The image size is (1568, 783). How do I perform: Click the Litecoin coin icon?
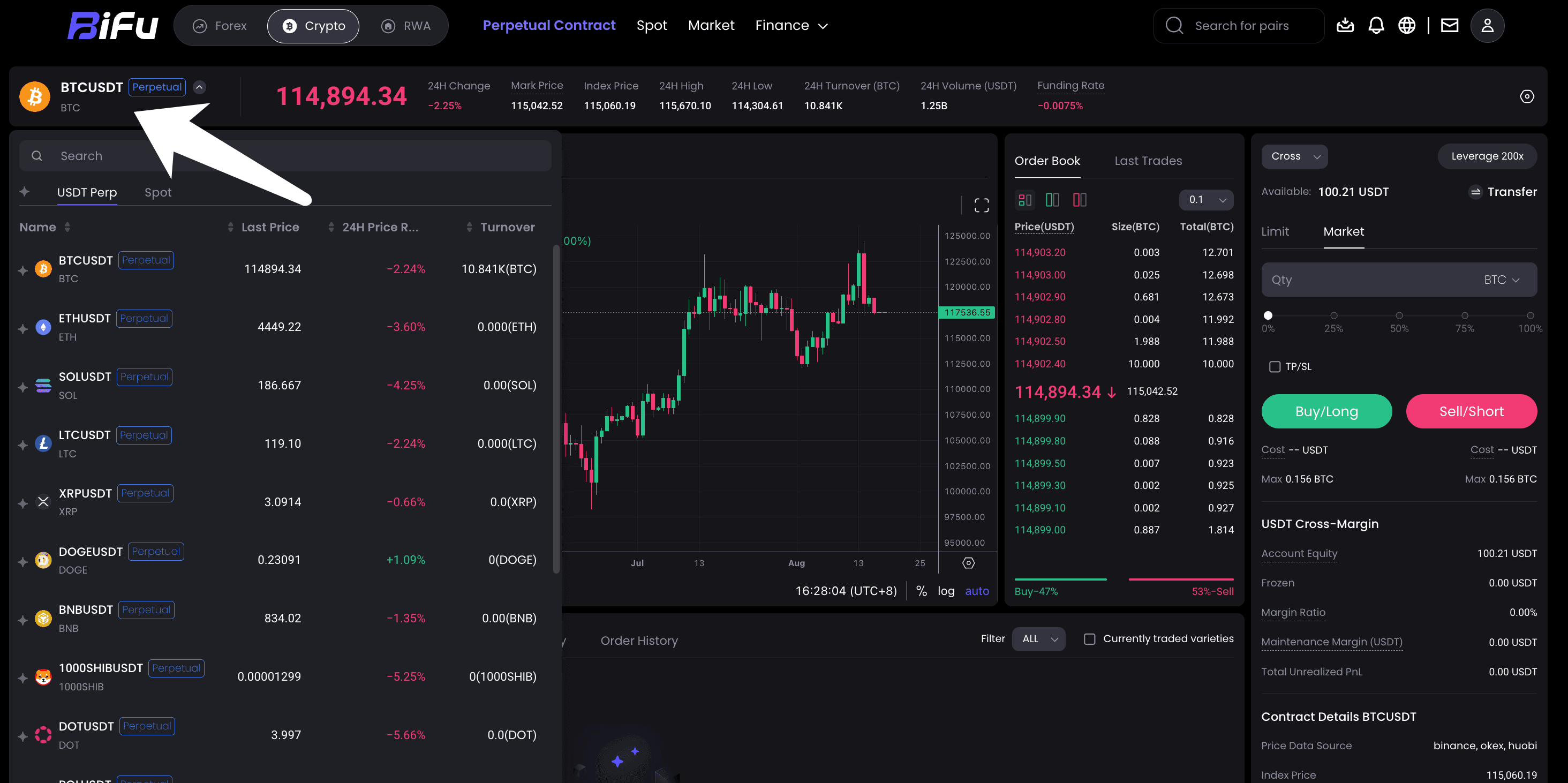click(x=43, y=443)
